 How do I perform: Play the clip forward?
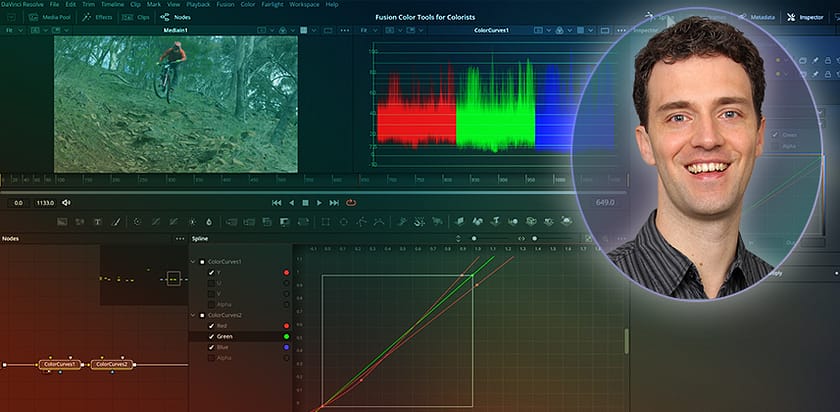click(x=319, y=203)
